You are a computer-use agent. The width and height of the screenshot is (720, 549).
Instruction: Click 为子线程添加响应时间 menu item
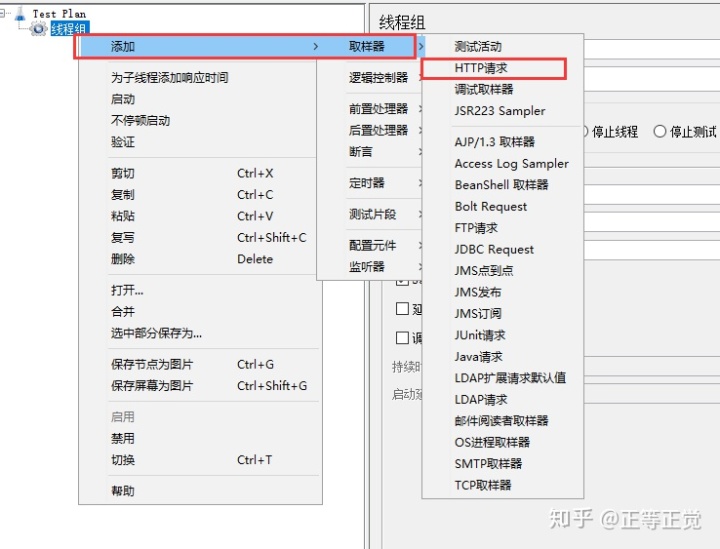click(x=198, y=78)
